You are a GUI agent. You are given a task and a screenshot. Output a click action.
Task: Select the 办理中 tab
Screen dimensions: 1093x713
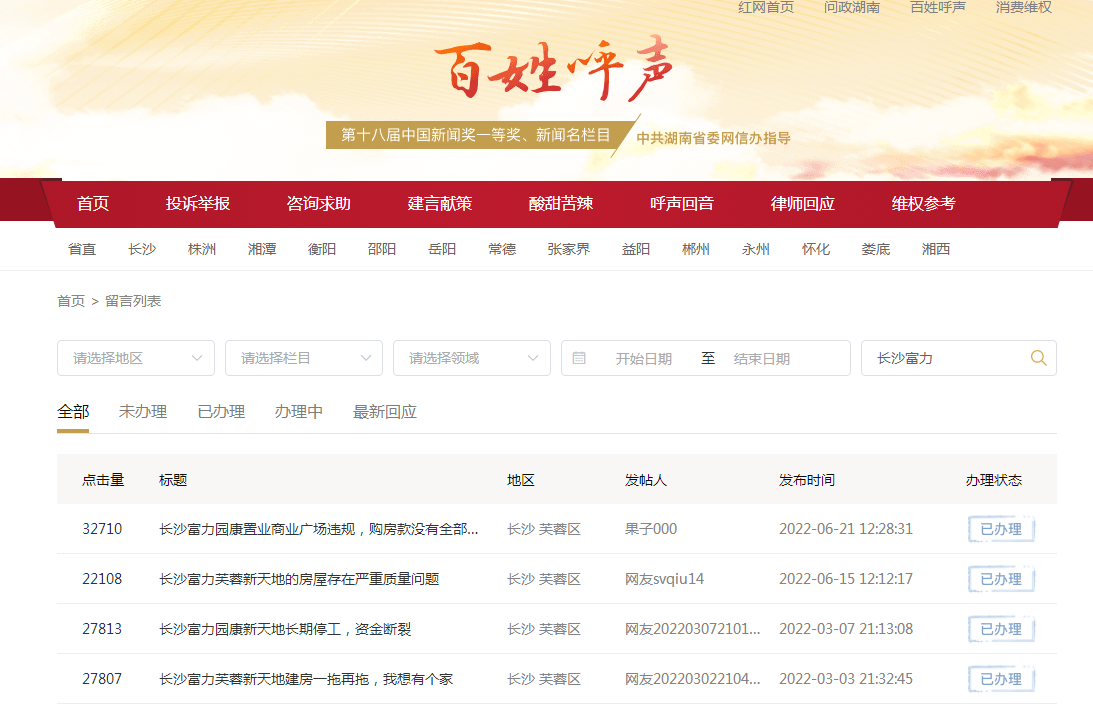coord(298,410)
